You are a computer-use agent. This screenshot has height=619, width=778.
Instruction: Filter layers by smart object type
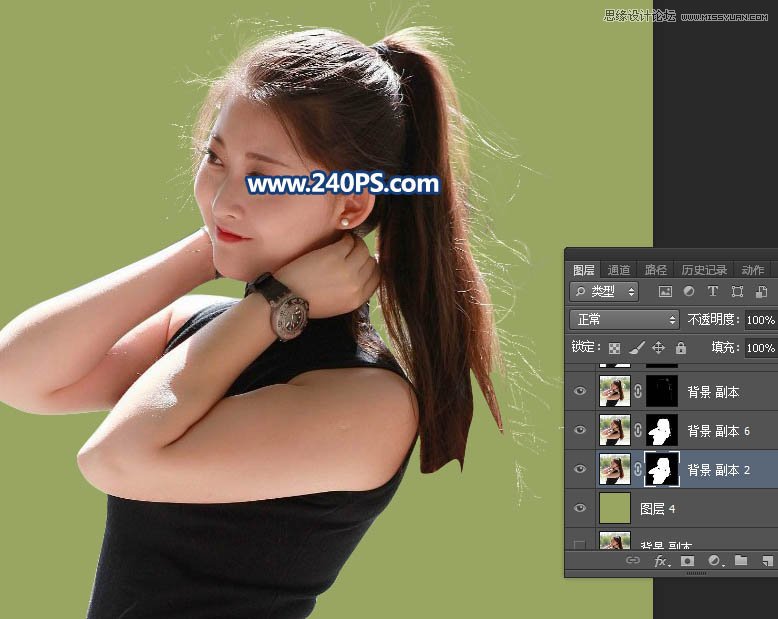coord(761,291)
